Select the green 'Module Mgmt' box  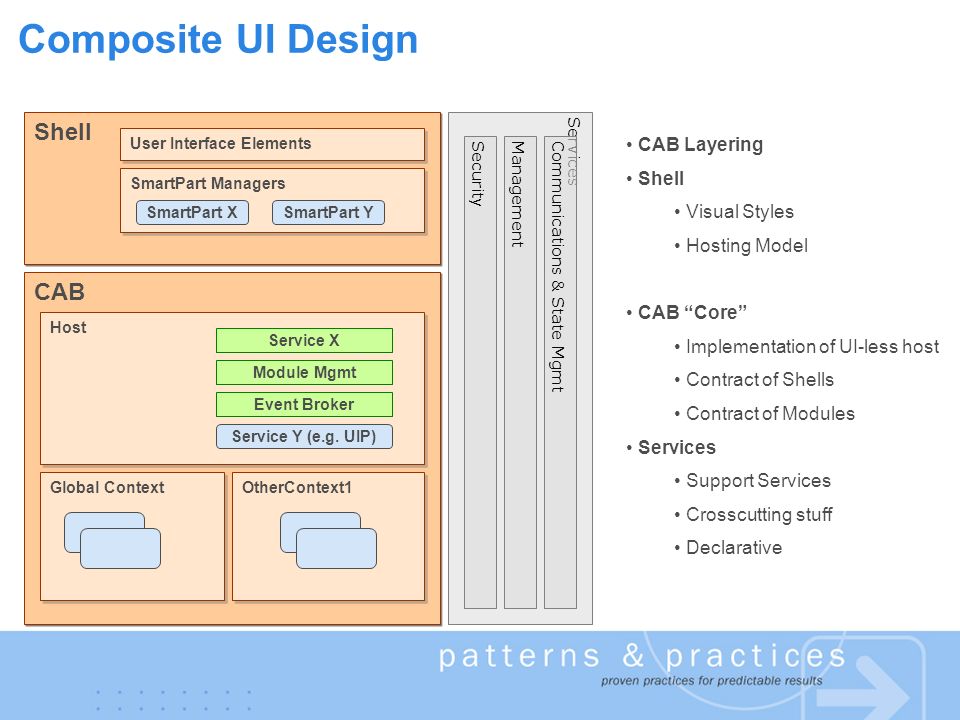tap(304, 372)
